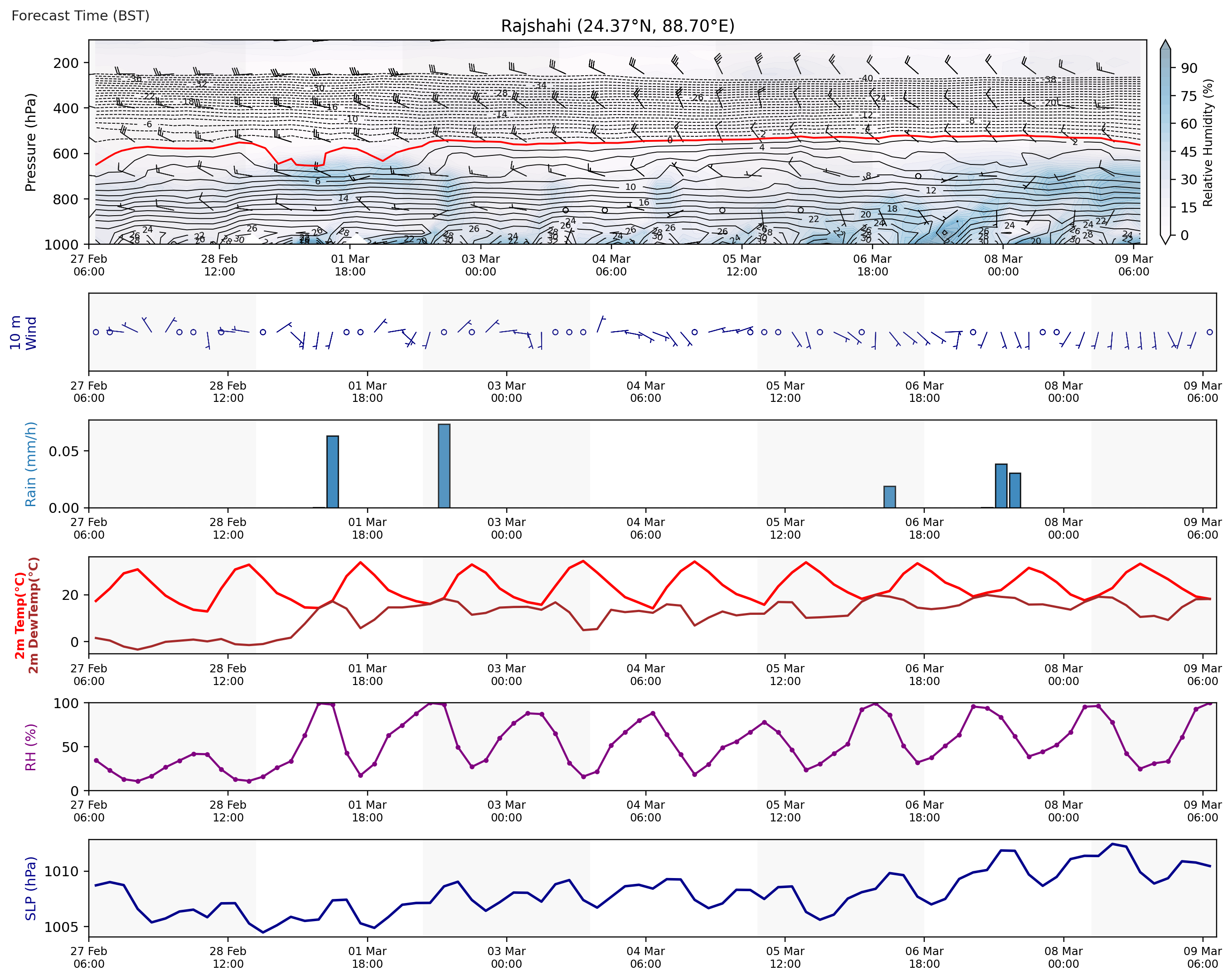Click the 600 tick on the pressure axis
The height and width of the screenshot is (980, 1232).
66,154
